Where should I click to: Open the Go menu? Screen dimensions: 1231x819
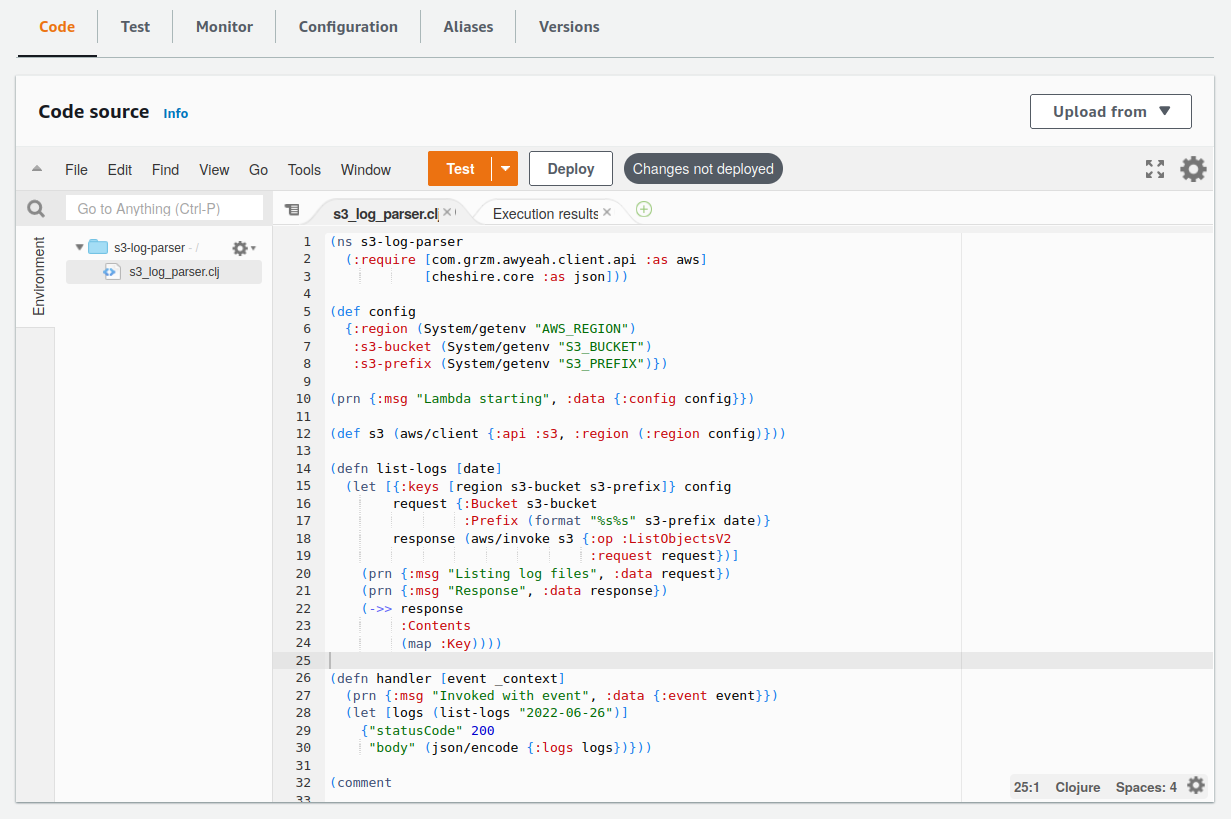point(258,170)
